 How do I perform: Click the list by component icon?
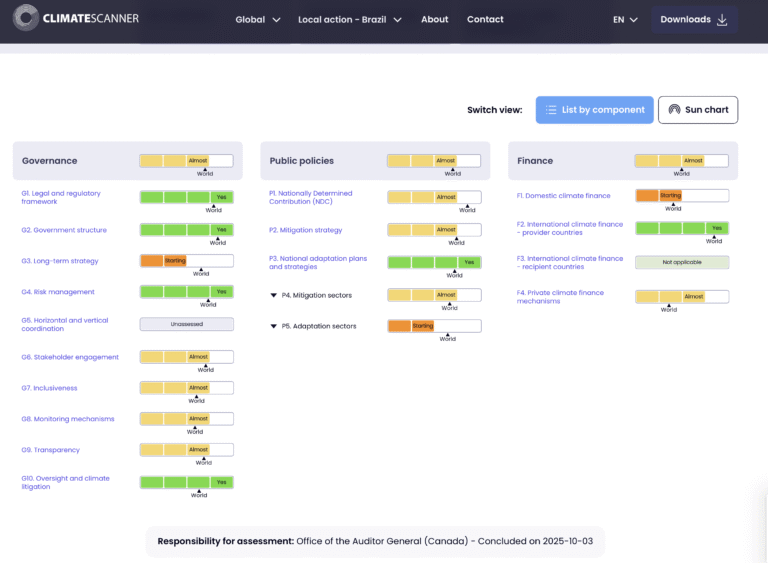(x=551, y=110)
